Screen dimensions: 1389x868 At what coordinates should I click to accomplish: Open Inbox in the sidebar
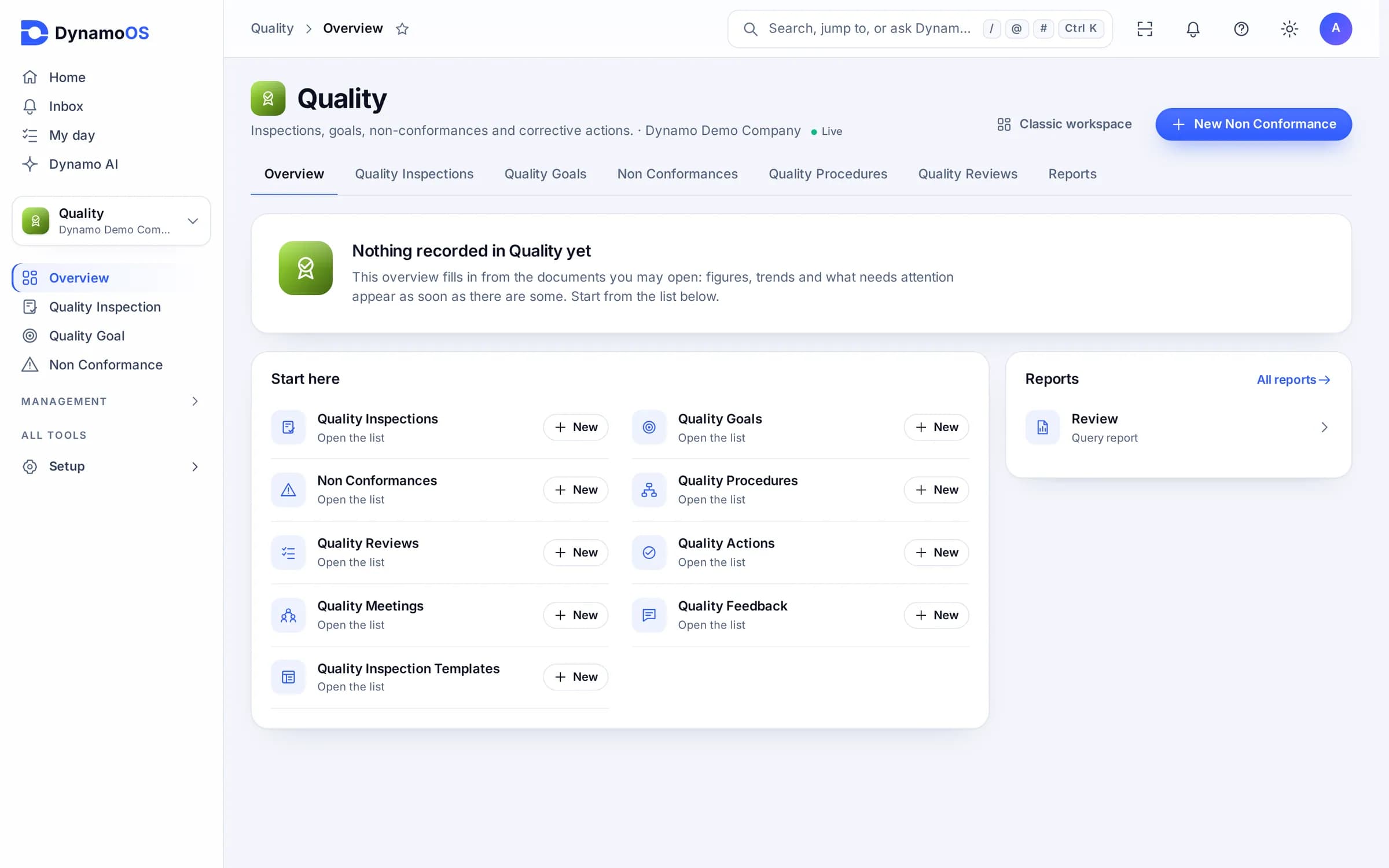111,106
